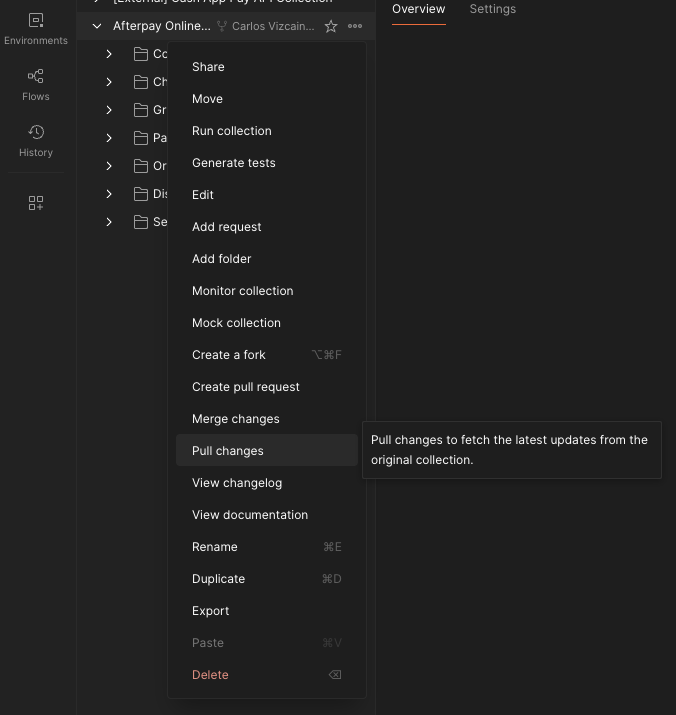Open the Flows sidebar panel

36,84
